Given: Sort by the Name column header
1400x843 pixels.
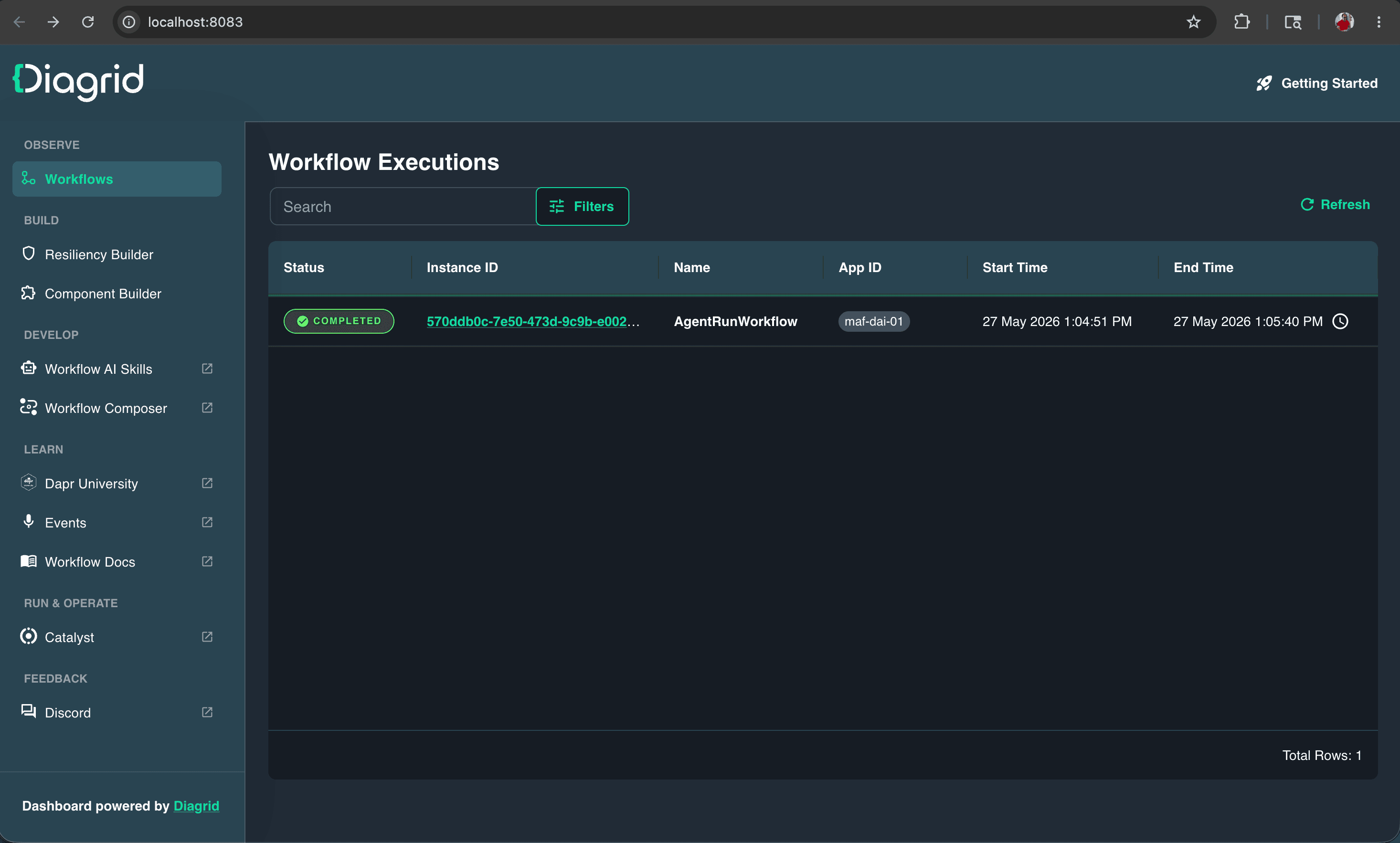Looking at the screenshot, I should pyautogui.click(x=691, y=268).
